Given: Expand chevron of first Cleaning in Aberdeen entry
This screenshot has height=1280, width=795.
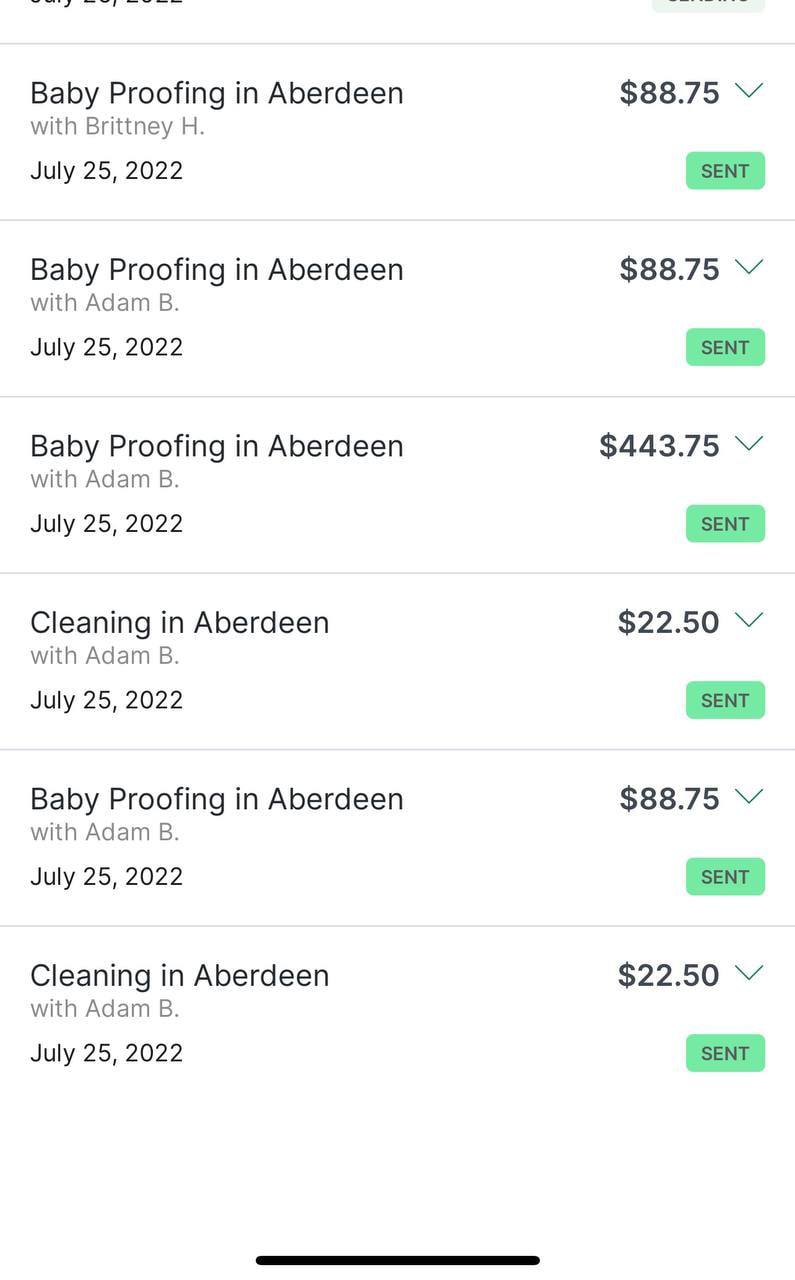Looking at the screenshot, I should [x=748, y=621].
